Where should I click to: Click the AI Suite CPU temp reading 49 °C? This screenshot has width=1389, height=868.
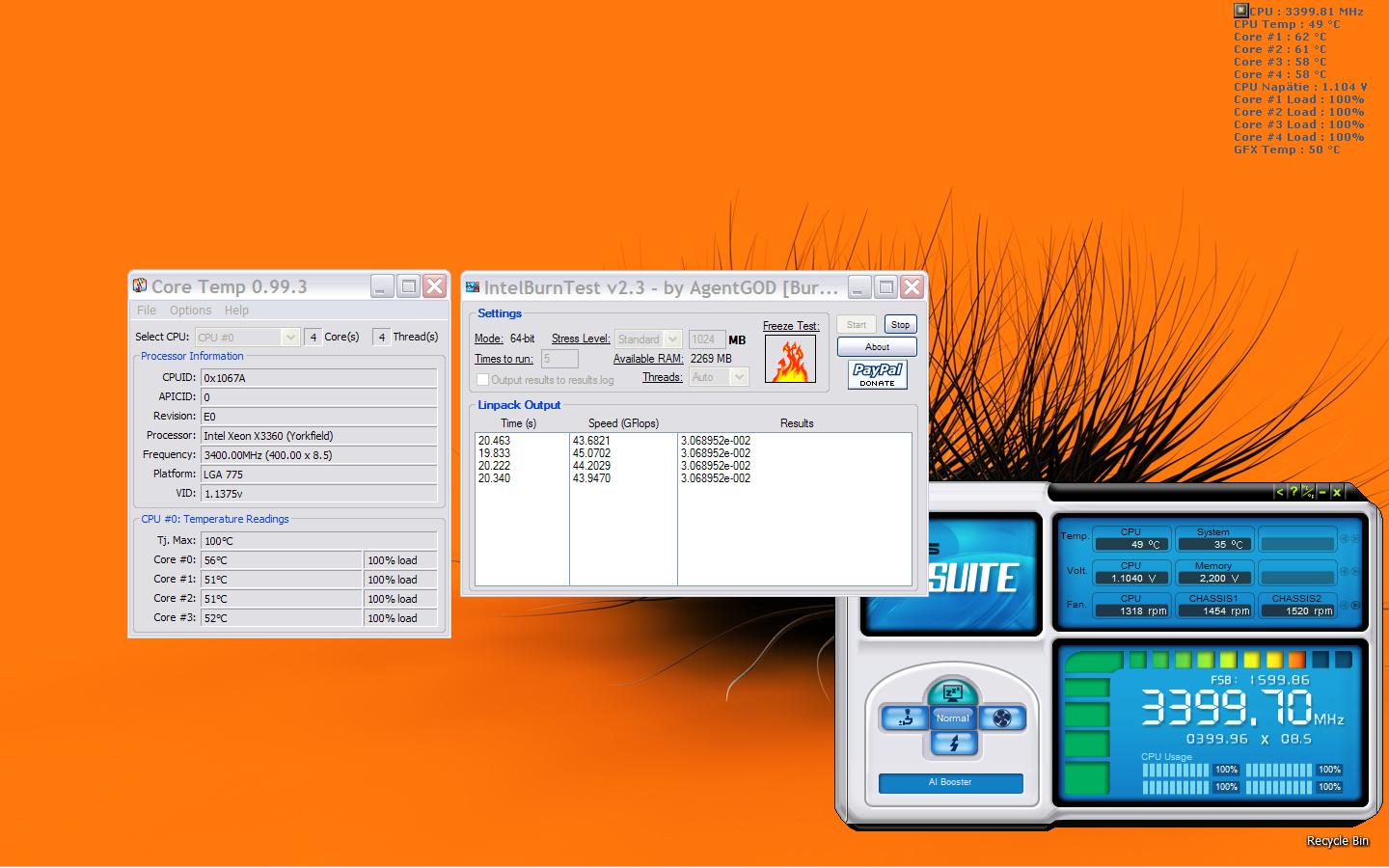(x=1131, y=544)
